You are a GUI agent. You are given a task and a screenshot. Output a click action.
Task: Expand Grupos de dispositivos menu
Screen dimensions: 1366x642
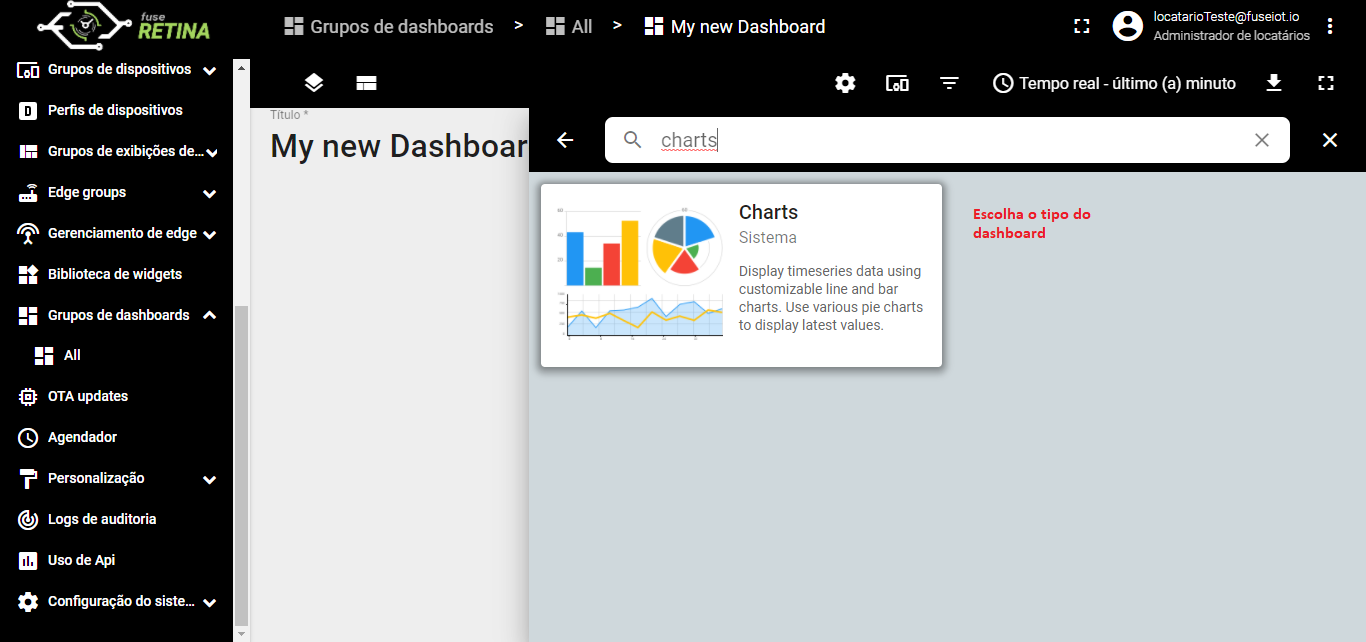(x=209, y=70)
